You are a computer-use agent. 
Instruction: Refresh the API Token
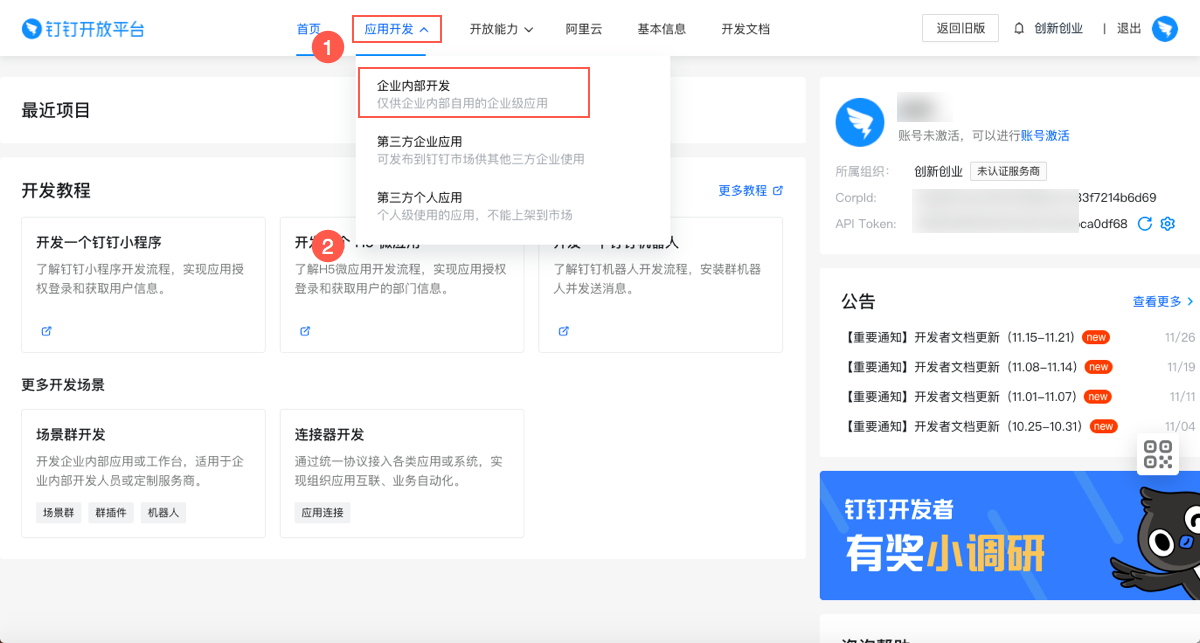(1145, 224)
